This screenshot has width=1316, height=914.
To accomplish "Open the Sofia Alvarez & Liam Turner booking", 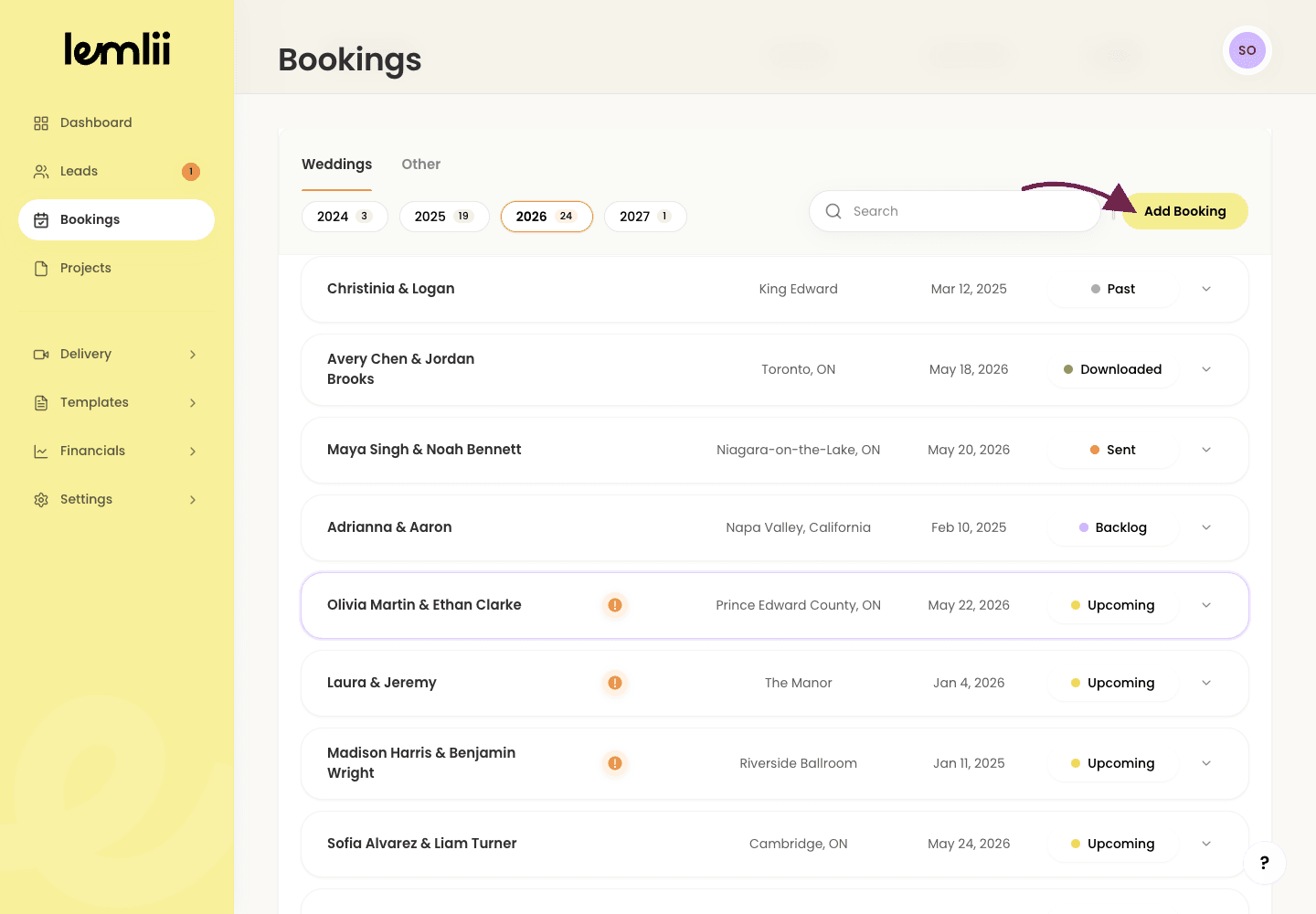I will [x=775, y=844].
